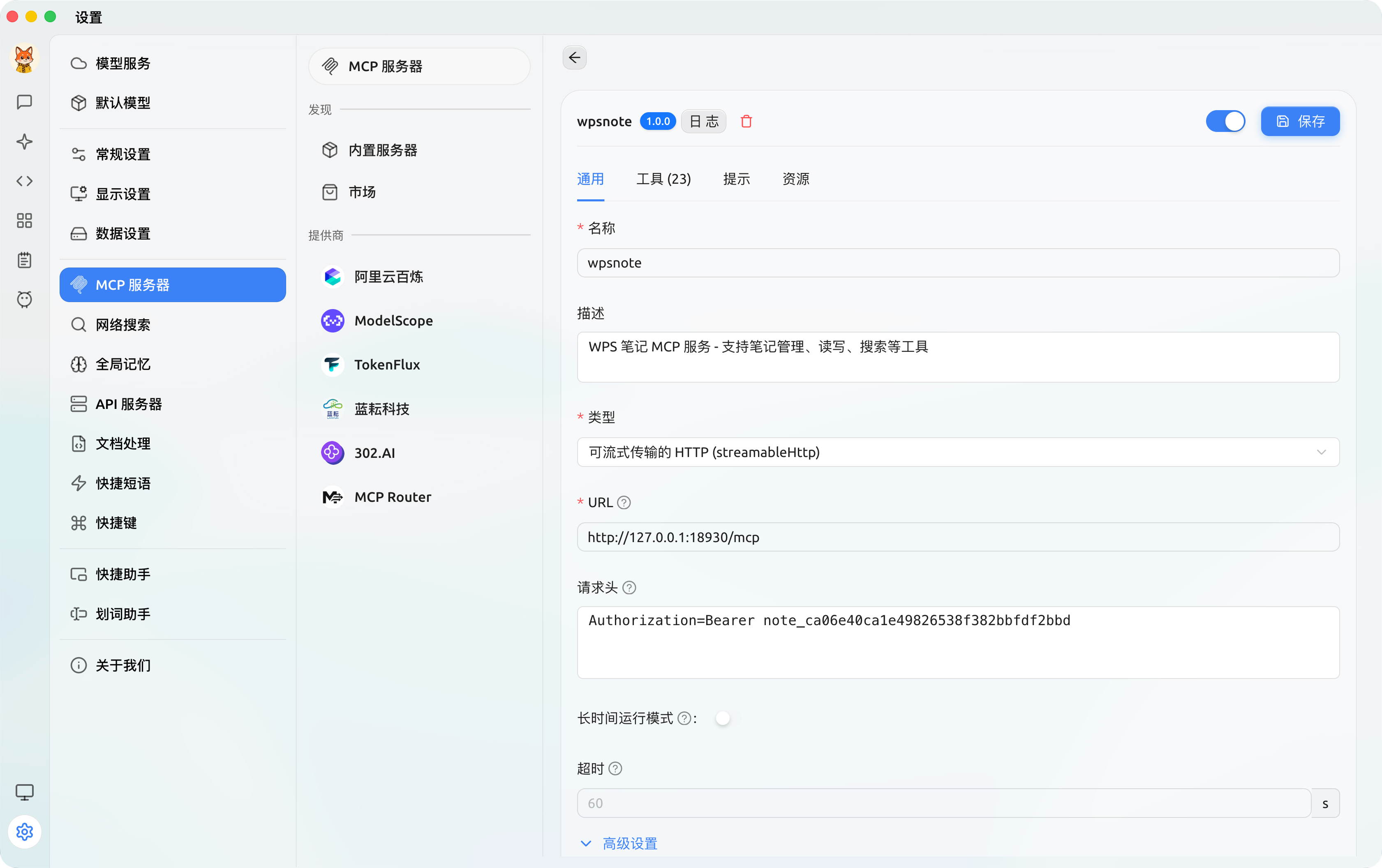This screenshot has width=1382, height=868.
Task: Delete the wpsnote server with trash icon
Action: click(x=746, y=121)
